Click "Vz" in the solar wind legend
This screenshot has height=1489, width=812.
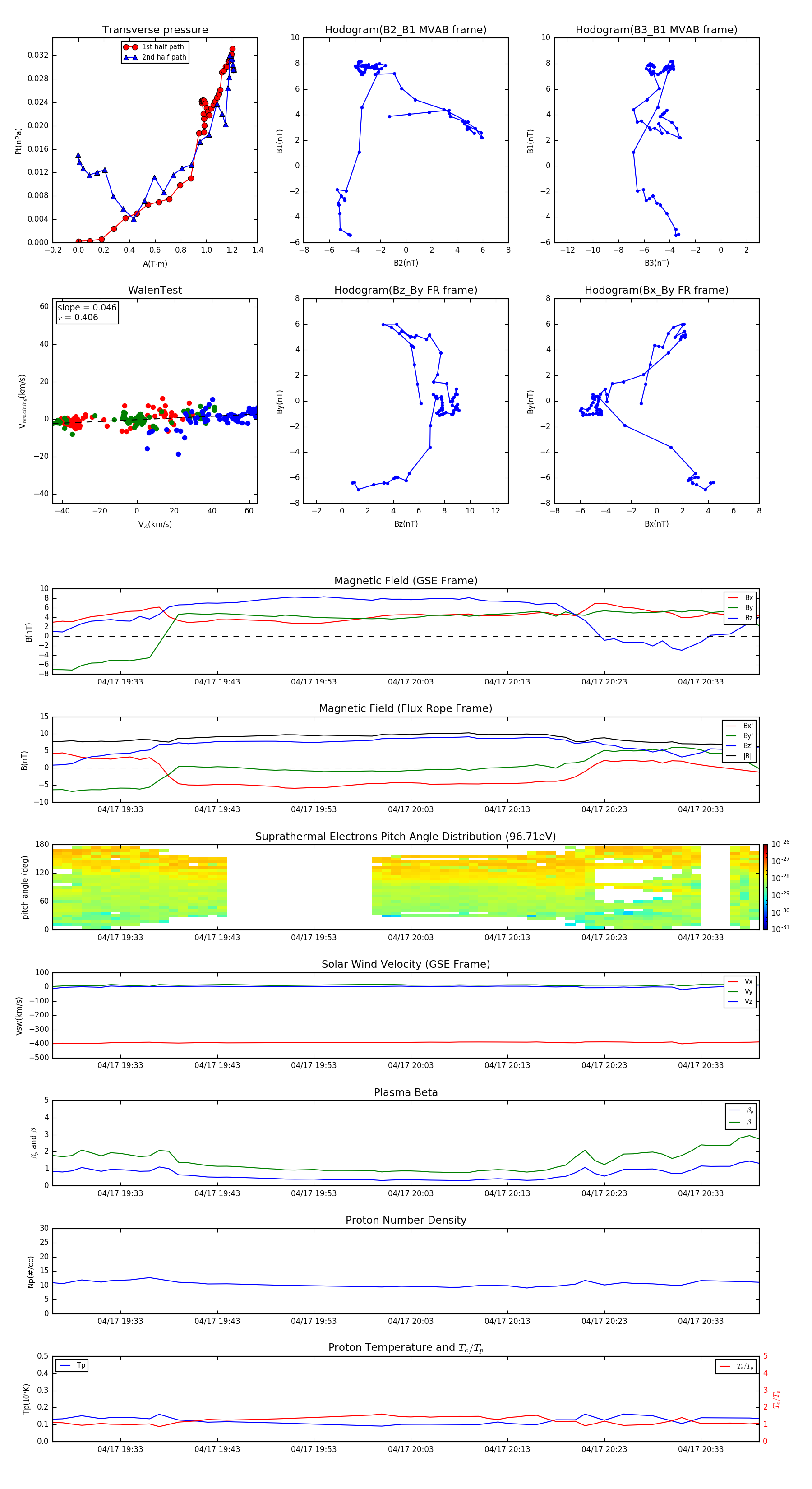click(748, 1002)
